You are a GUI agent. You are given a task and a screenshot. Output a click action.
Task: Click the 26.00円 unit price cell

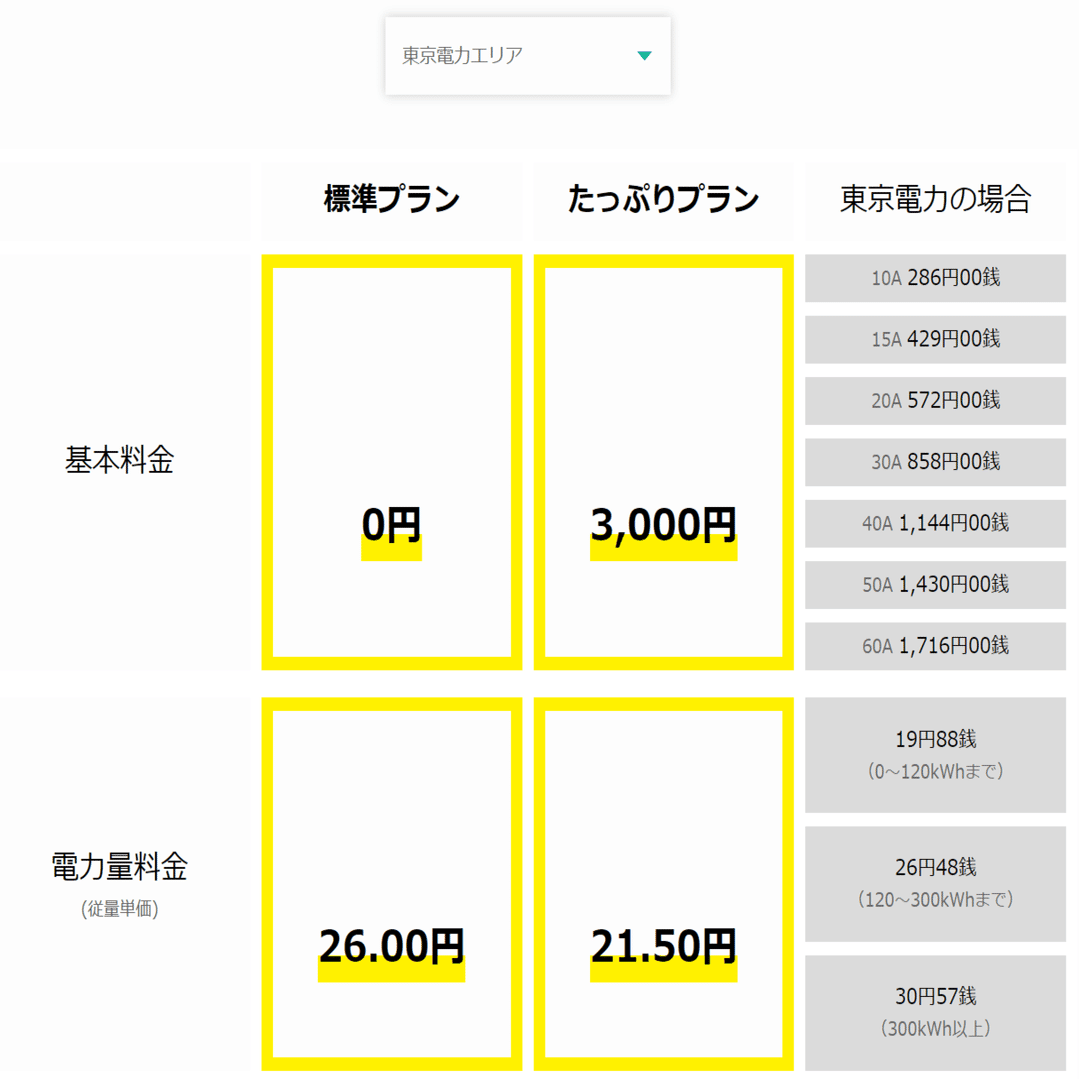pos(391,948)
